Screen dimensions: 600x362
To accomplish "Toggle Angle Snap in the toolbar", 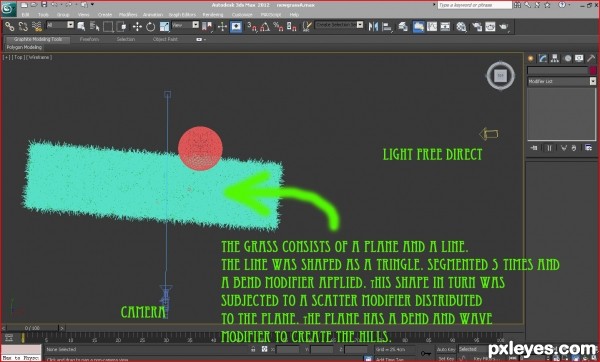I will coord(265,26).
